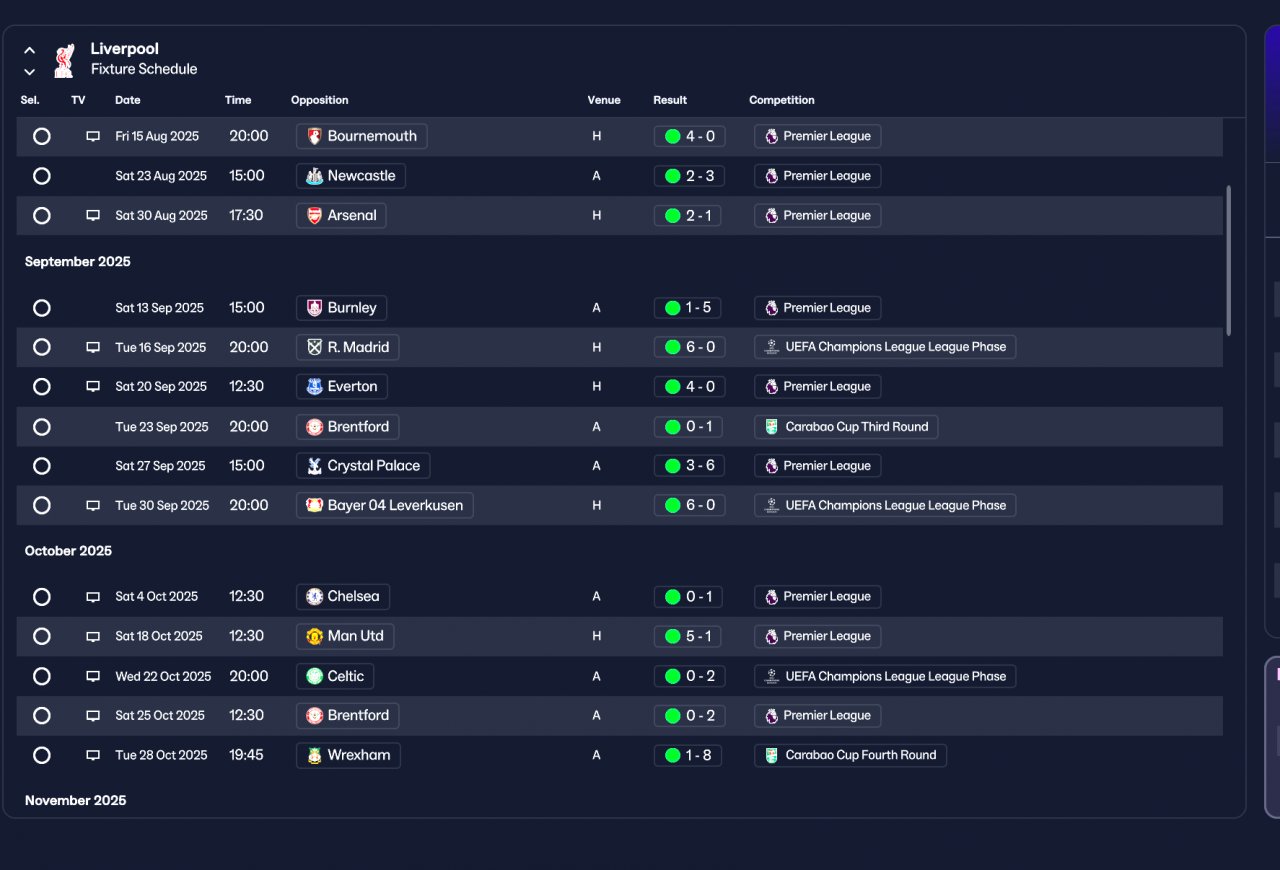Image resolution: width=1280 pixels, height=870 pixels.
Task: Click the Premier League icon on Everton row
Action: tap(771, 387)
